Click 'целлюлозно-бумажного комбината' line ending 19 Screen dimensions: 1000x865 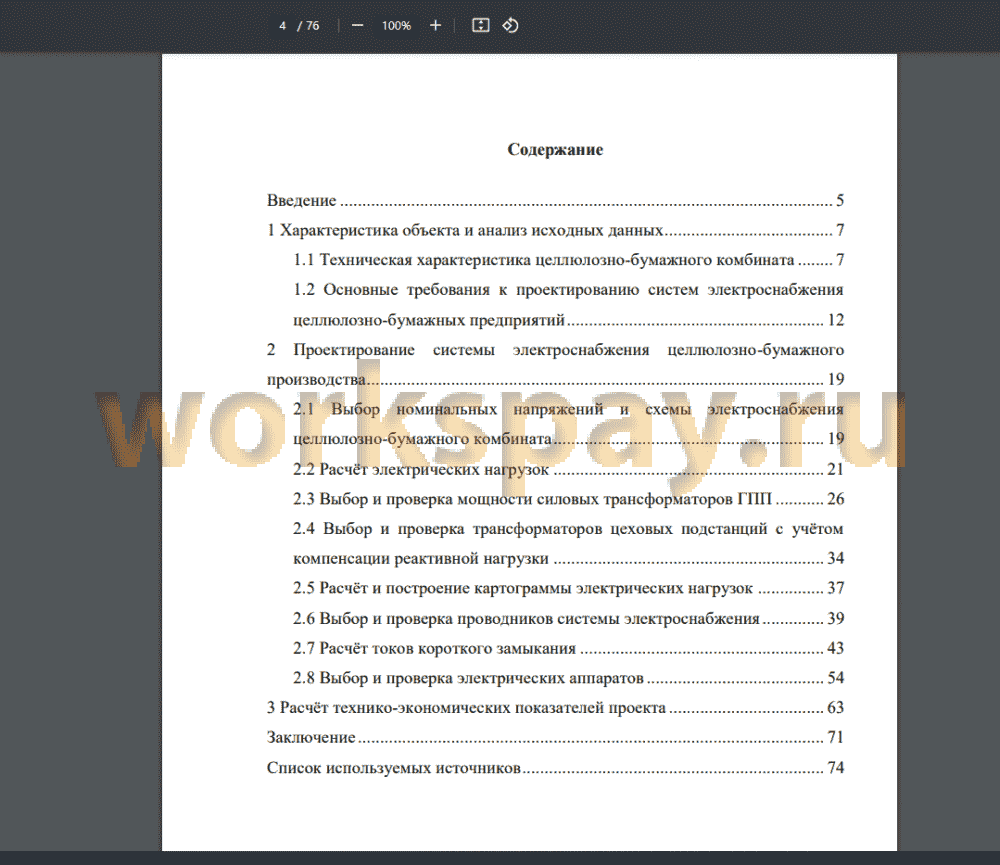568,439
